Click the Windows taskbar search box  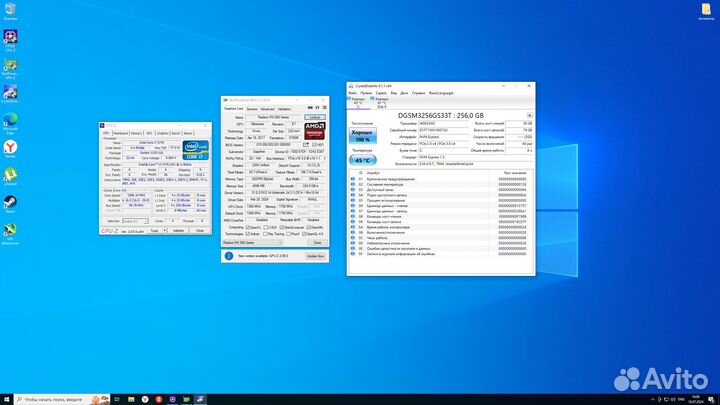[62, 399]
